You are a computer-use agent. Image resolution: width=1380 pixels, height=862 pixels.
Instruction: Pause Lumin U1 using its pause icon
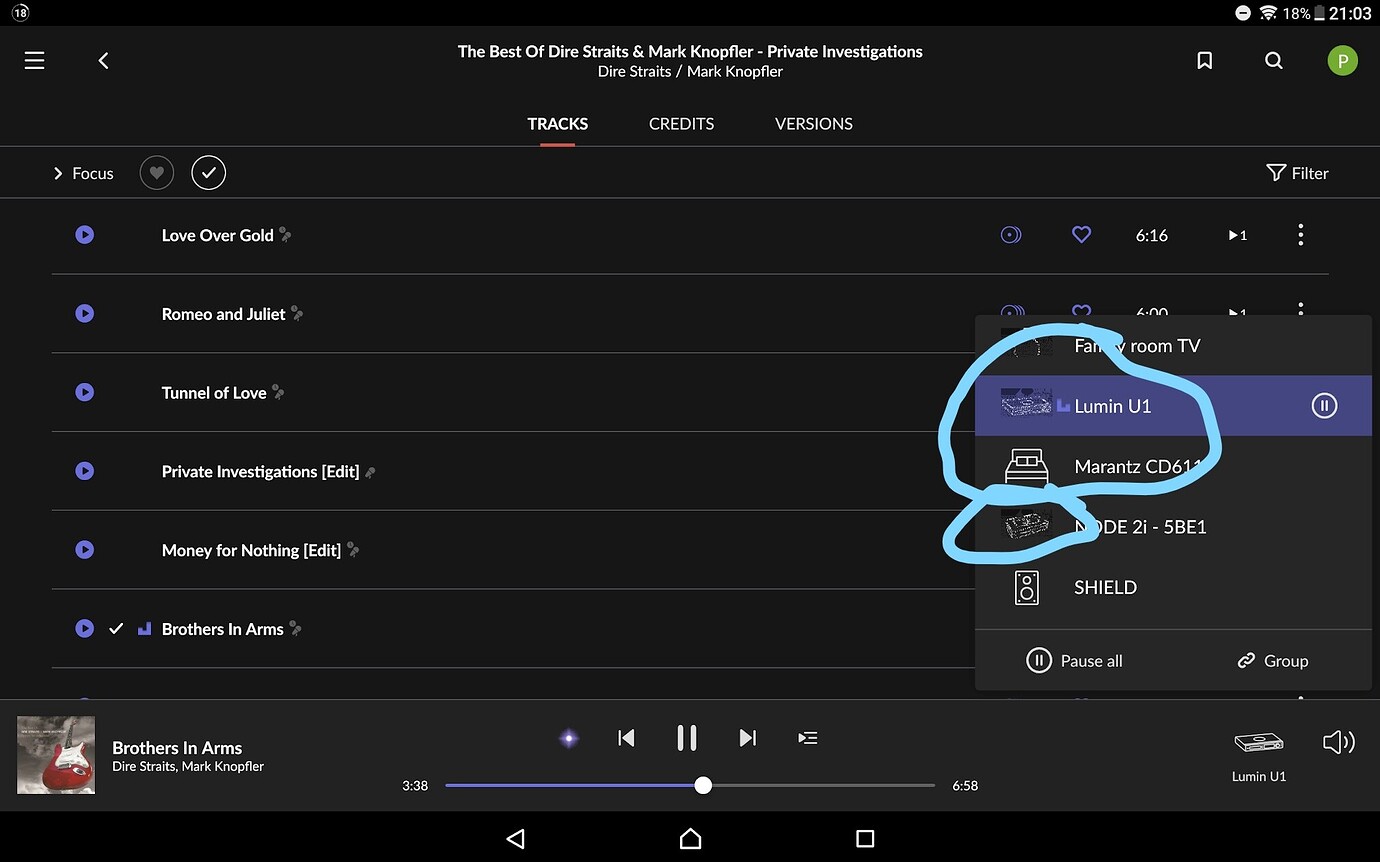[x=1324, y=405]
